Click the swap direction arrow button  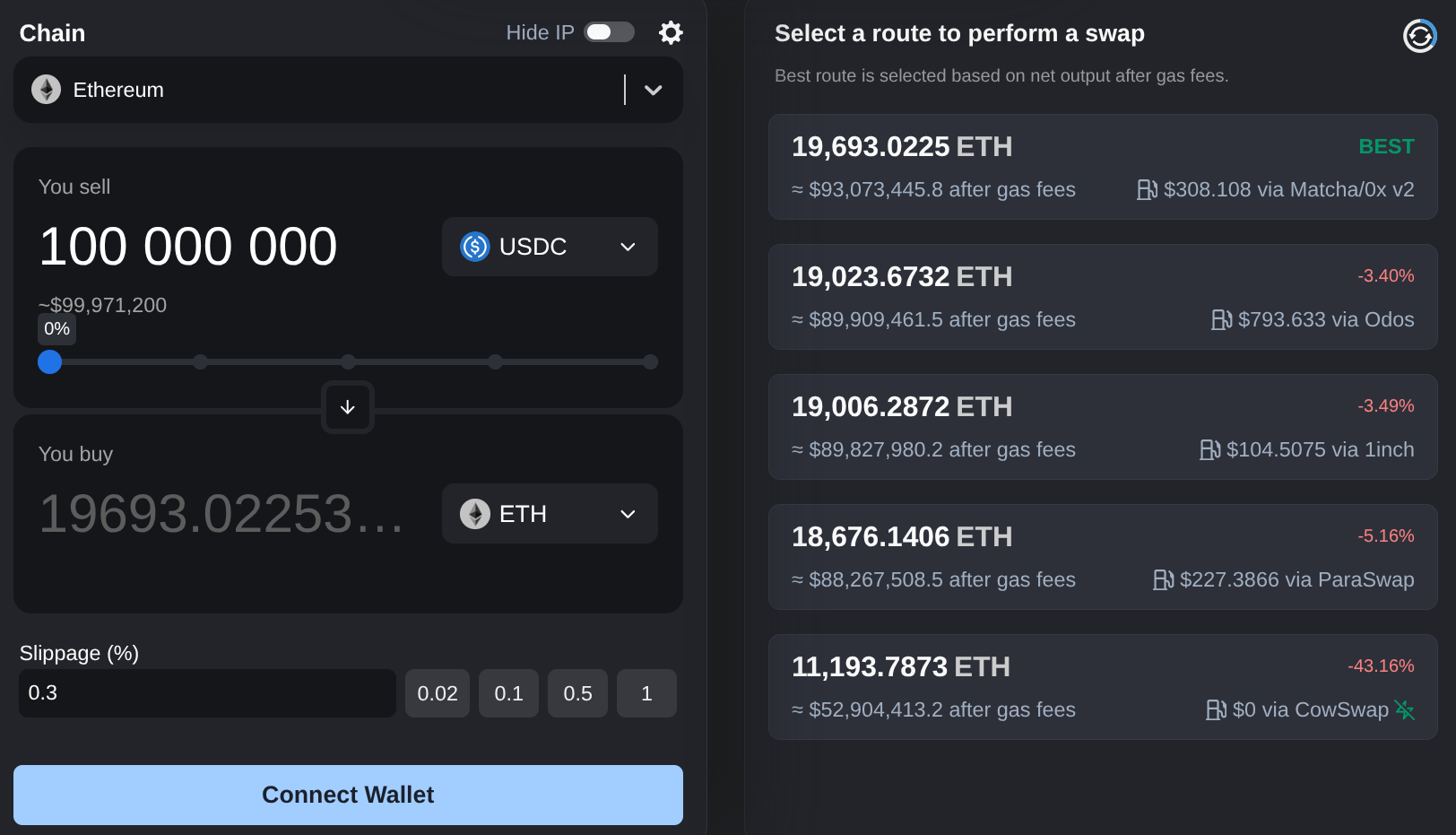click(348, 407)
